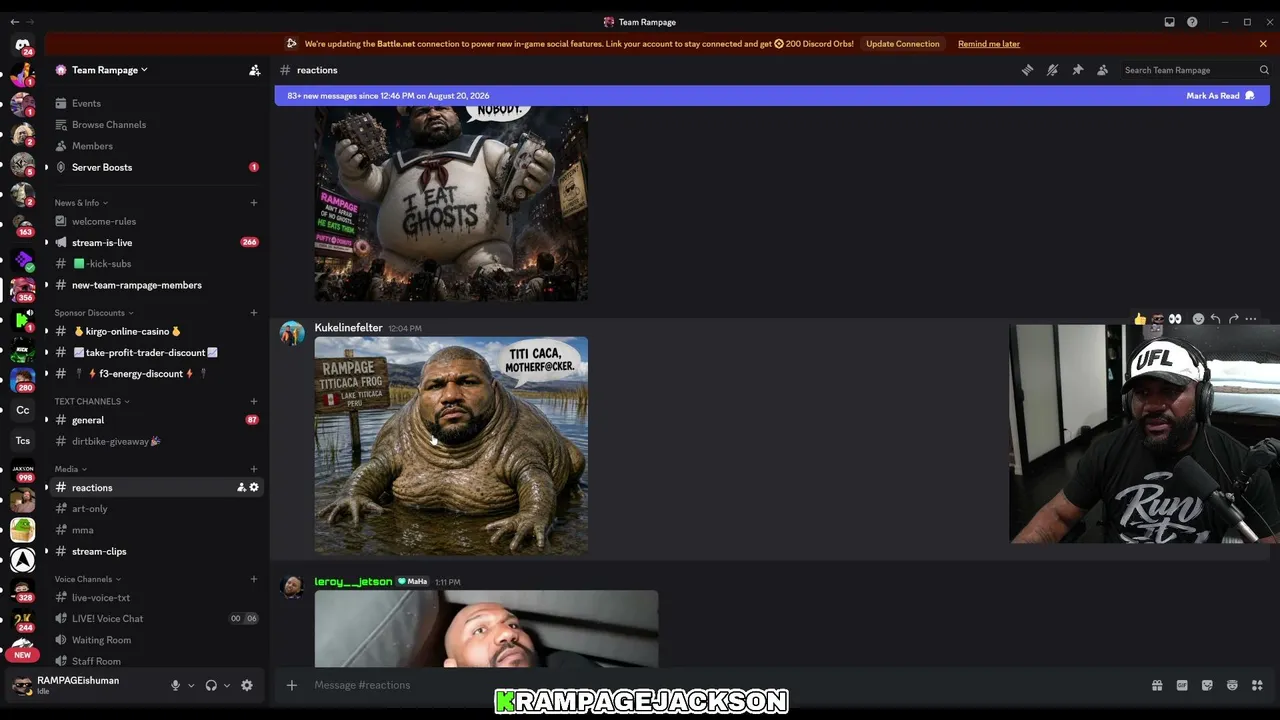Collapse the Voice Channels category

(88, 579)
